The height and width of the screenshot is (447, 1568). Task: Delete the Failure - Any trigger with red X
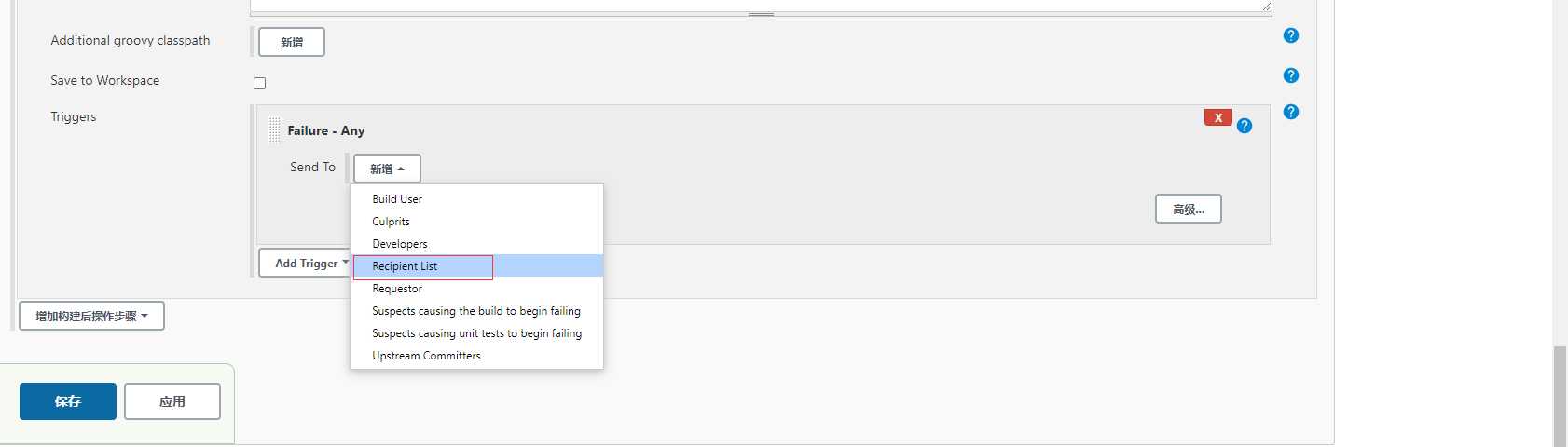(x=1218, y=117)
